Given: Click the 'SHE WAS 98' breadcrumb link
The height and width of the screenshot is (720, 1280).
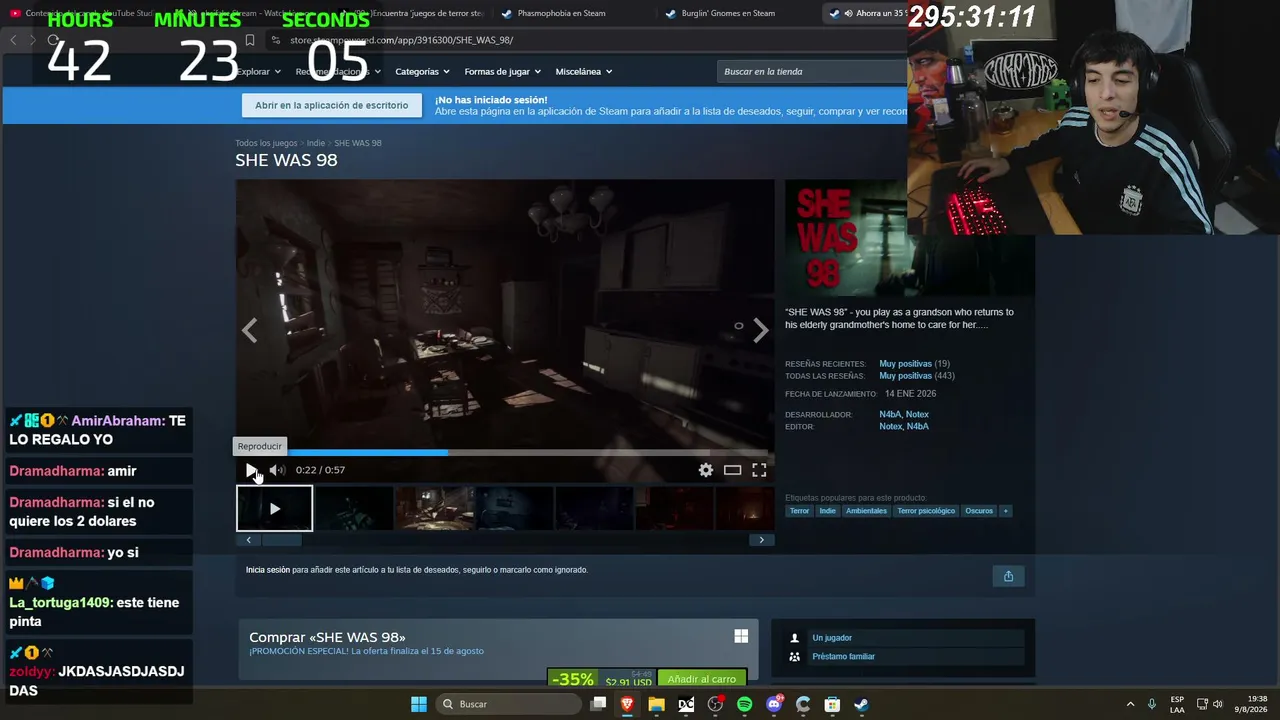Looking at the screenshot, I should [358, 143].
